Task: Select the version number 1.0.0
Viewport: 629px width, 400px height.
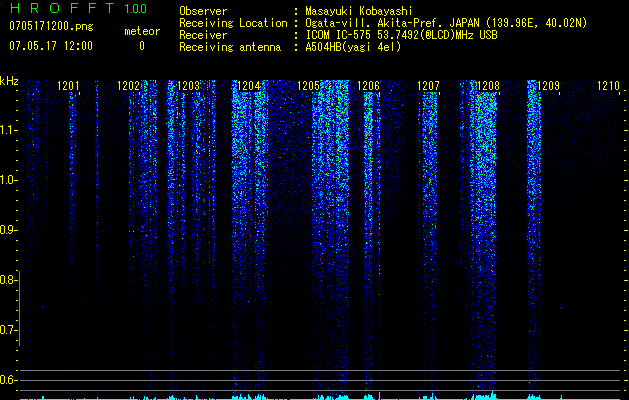Action: click(136, 8)
